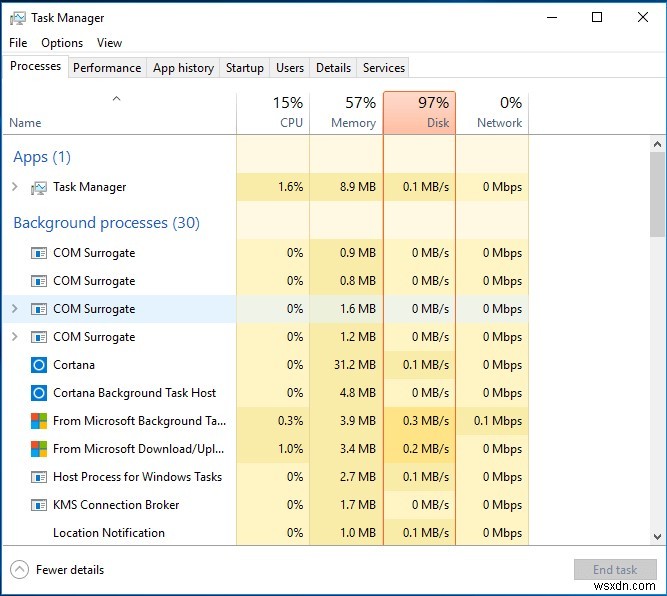Sort by the 57% Memory column header
667x596 pixels.
point(346,113)
